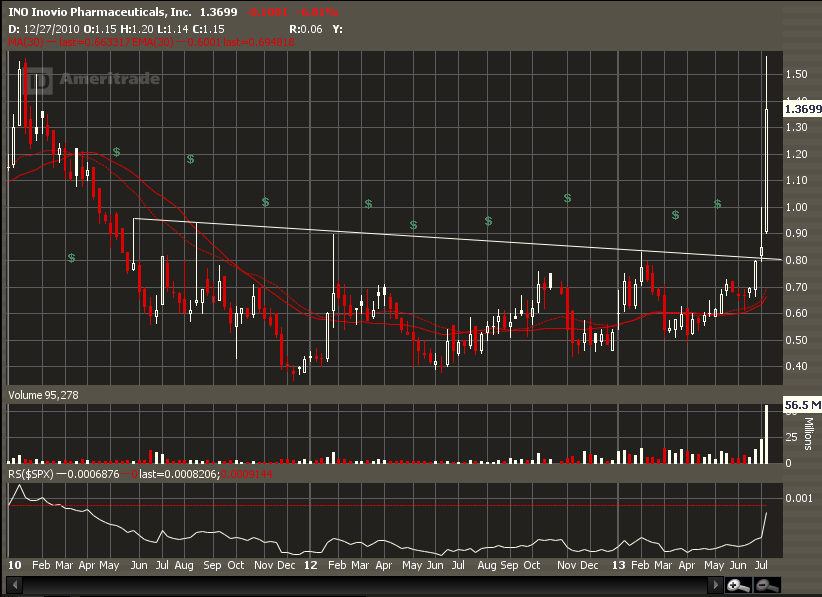This screenshot has height=597, width=822.
Task: Select the dollar marker above August 2010
Action: point(190,159)
